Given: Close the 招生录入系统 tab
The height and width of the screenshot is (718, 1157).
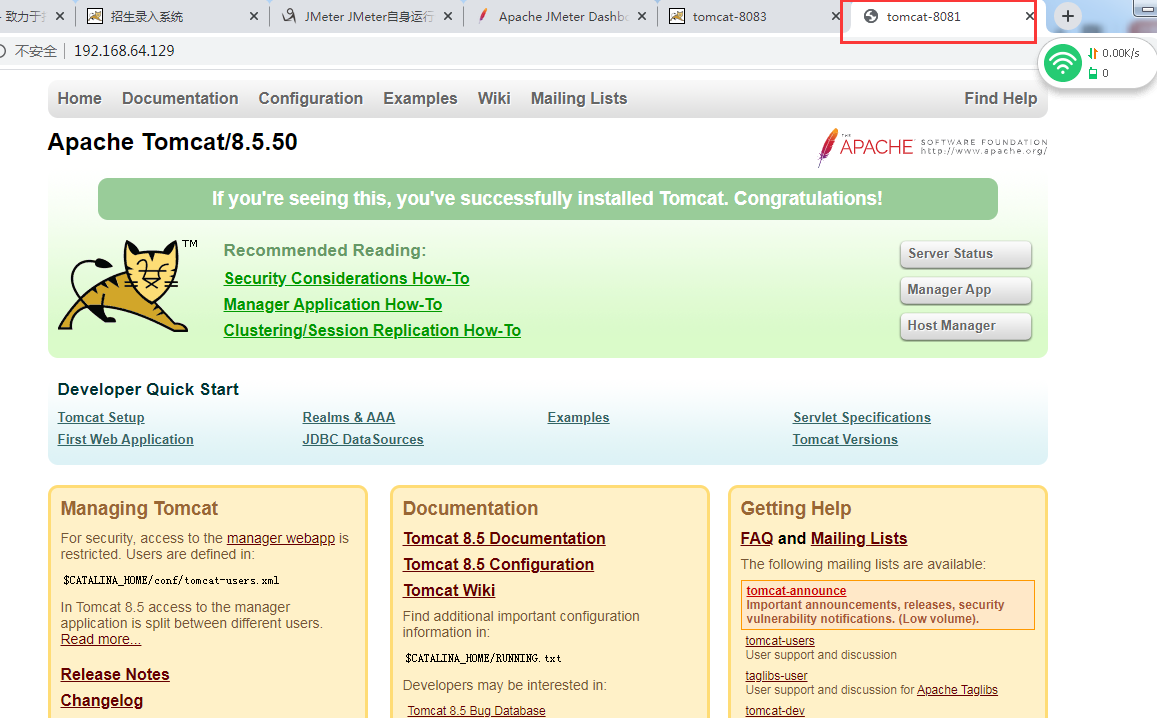Looking at the screenshot, I should [x=254, y=16].
